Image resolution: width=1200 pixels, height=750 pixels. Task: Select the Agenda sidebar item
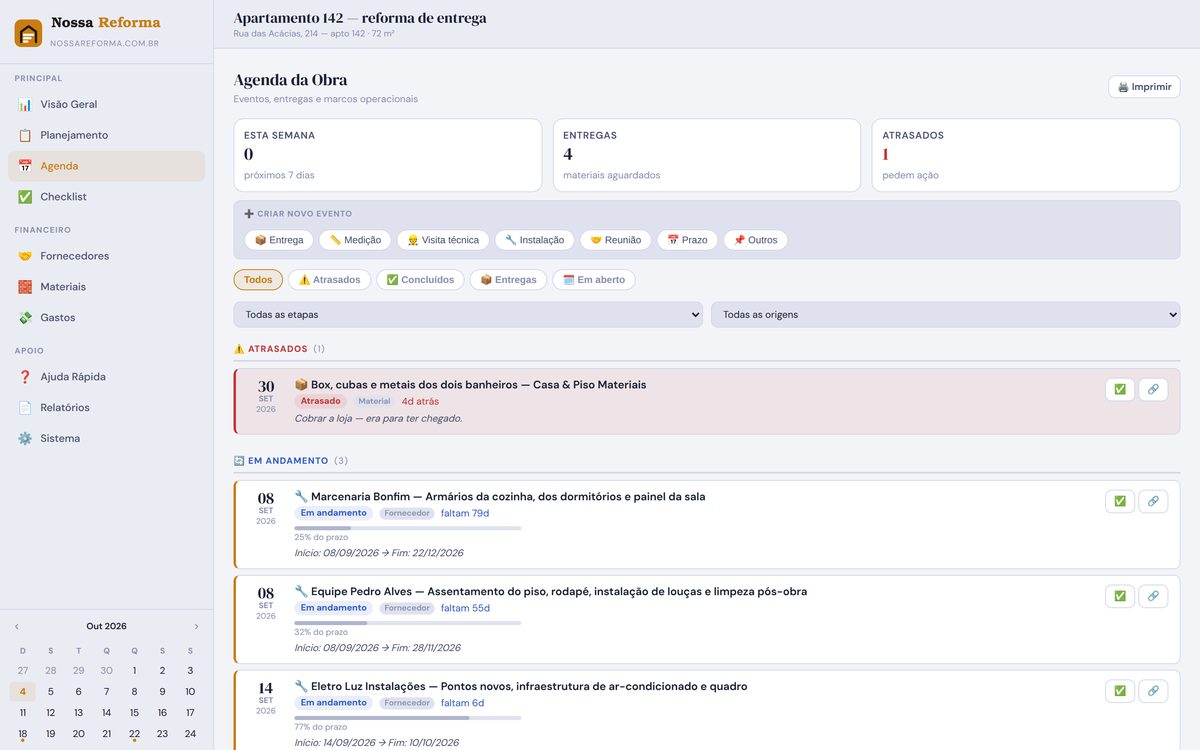tap(106, 166)
